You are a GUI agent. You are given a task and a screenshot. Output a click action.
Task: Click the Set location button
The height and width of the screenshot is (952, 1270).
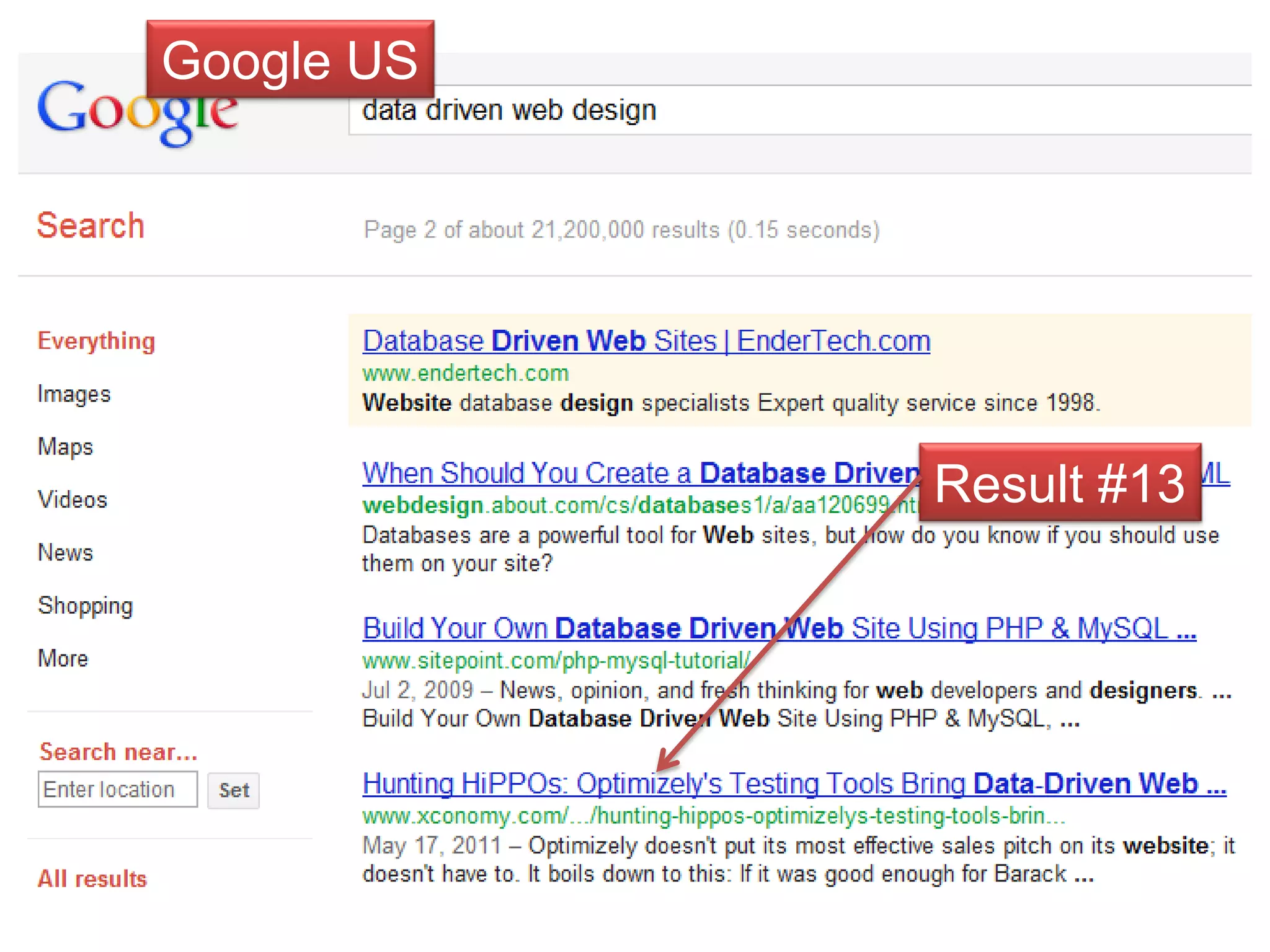[234, 790]
